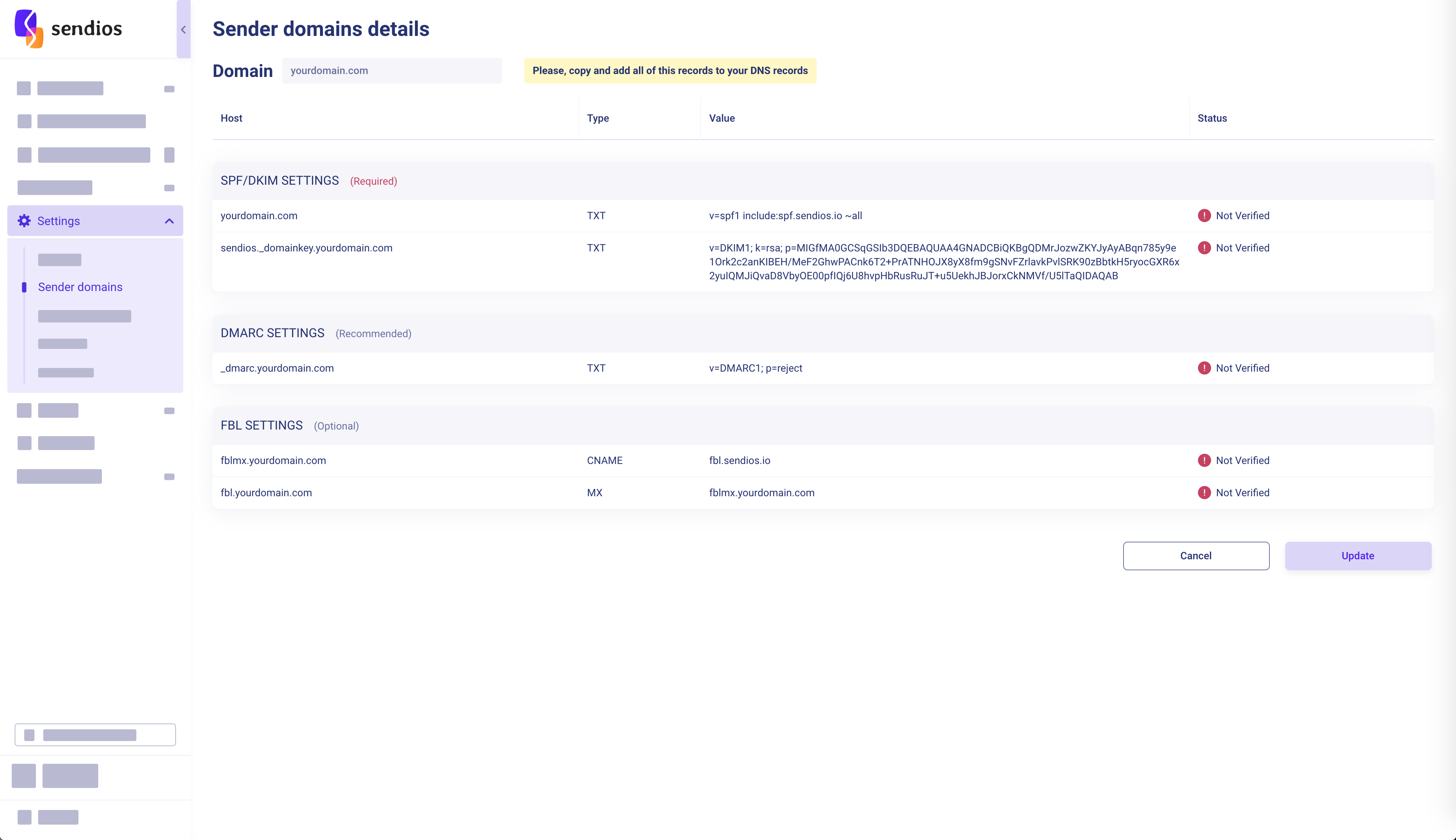The height and width of the screenshot is (840, 1456).
Task: Click the Domain input field
Action: point(392,70)
